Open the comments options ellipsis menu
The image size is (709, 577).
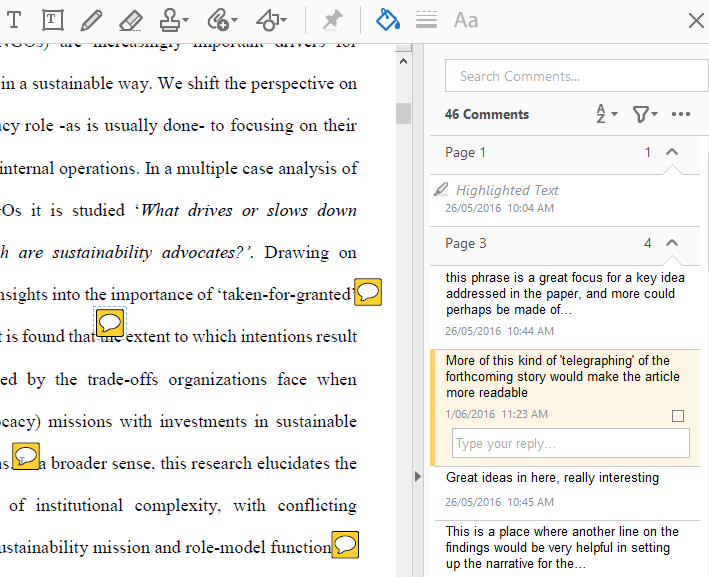click(x=681, y=114)
